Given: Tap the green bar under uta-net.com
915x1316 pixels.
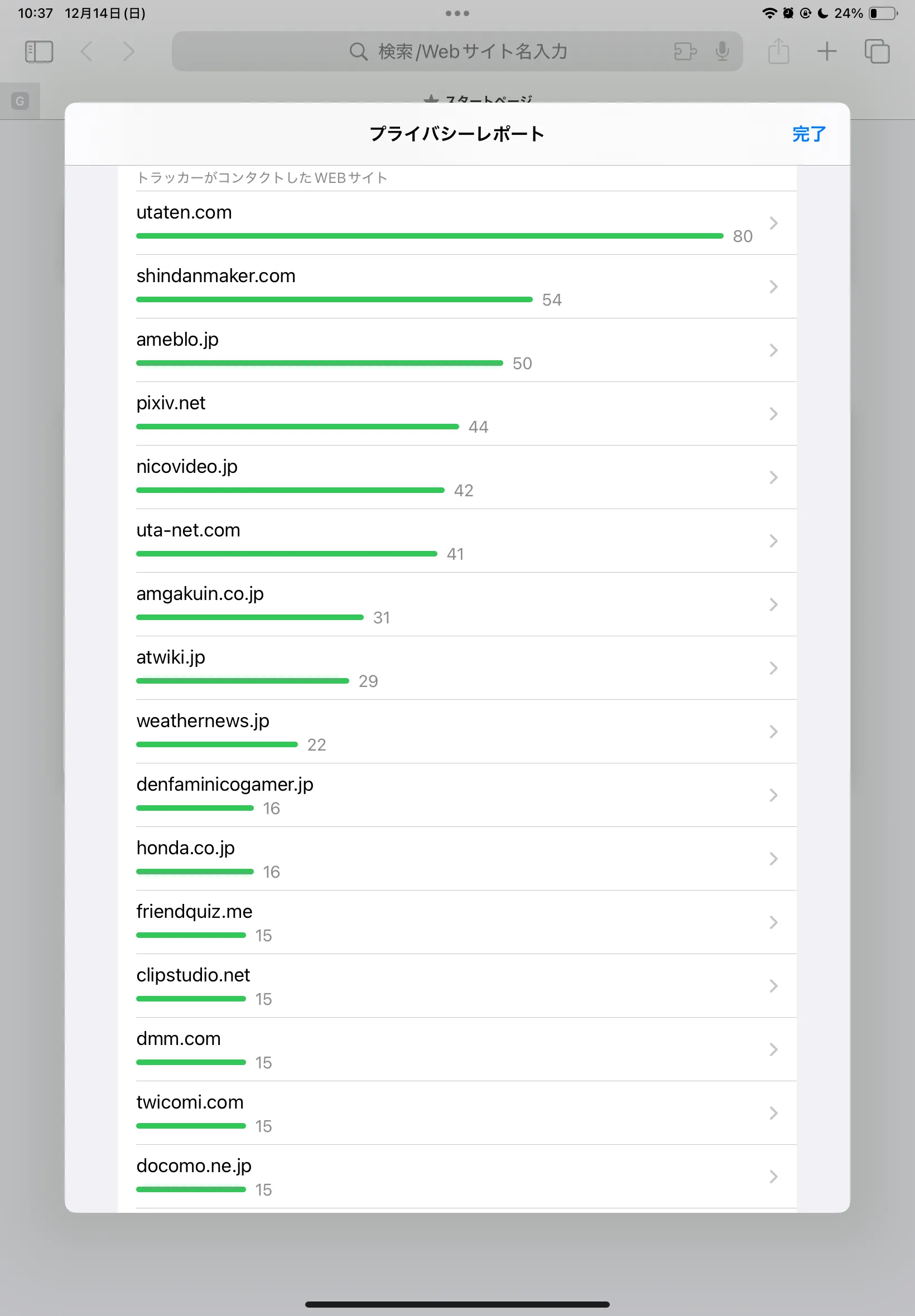Looking at the screenshot, I should [x=287, y=553].
